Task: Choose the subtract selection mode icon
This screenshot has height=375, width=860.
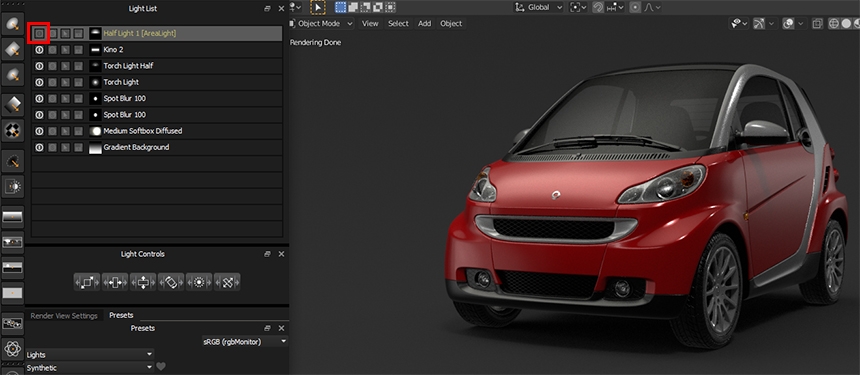Action: (365, 8)
